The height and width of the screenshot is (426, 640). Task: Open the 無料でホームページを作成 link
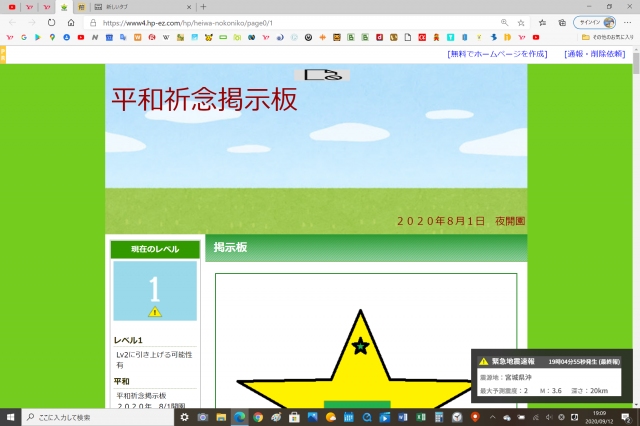coord(497,54)
